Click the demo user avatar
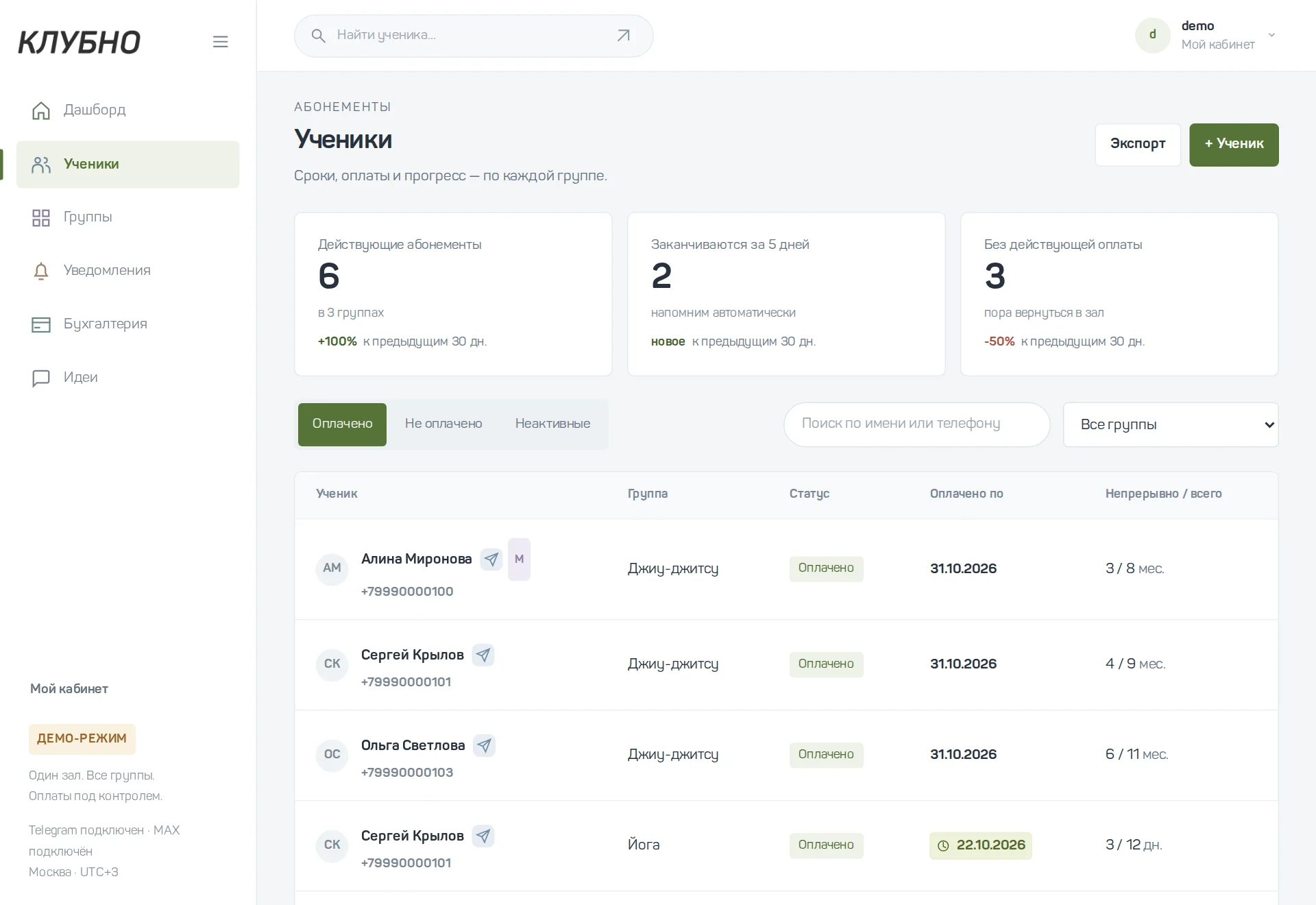 point(1153,35)
